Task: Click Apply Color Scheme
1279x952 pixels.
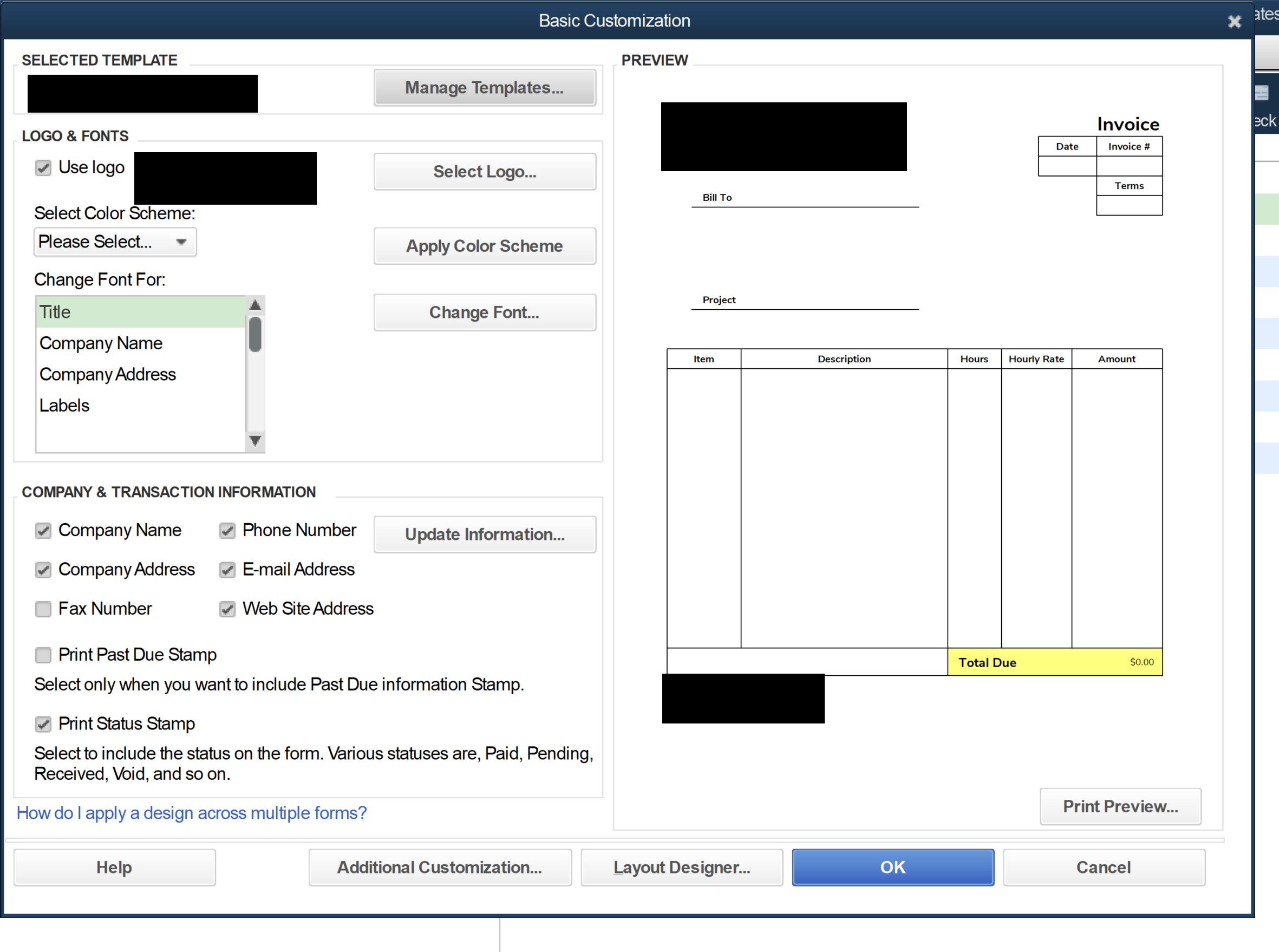Action: click(x=485, y=246)
